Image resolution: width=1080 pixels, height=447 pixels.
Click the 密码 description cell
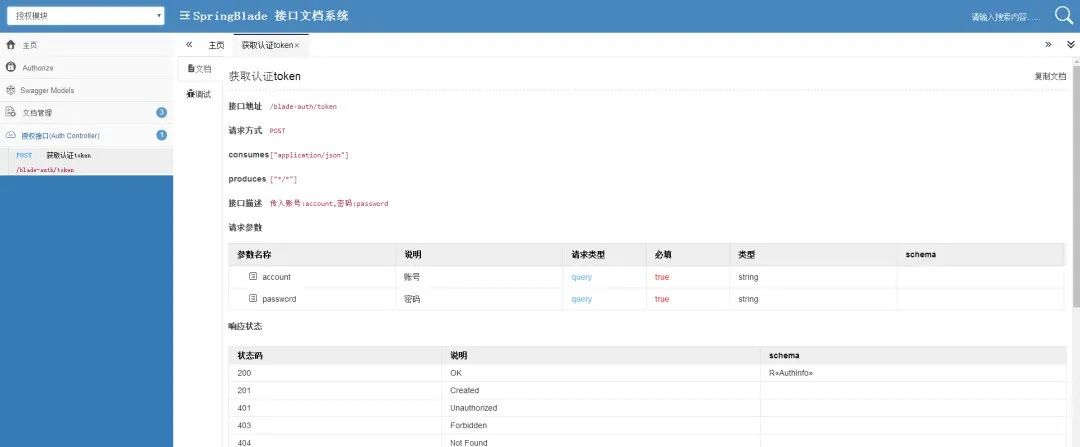[479, 299]
